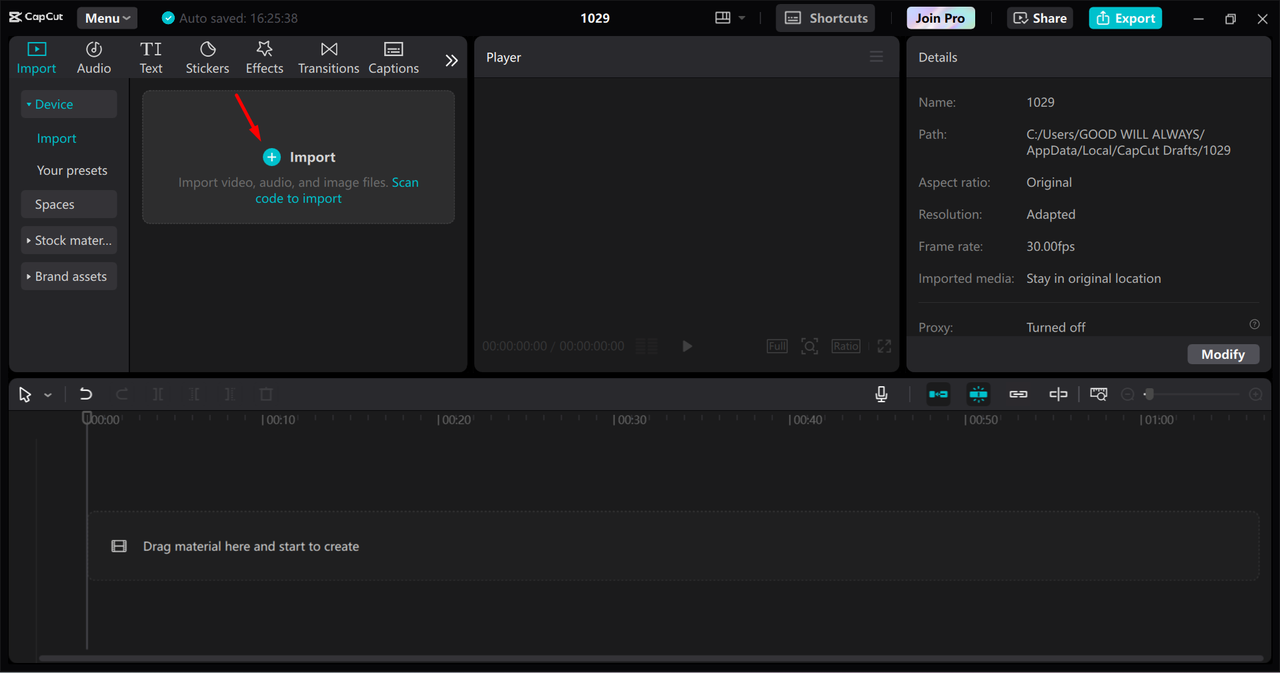Expand the Stock materials section
The image size is (1280, 673).
point(69,240)
